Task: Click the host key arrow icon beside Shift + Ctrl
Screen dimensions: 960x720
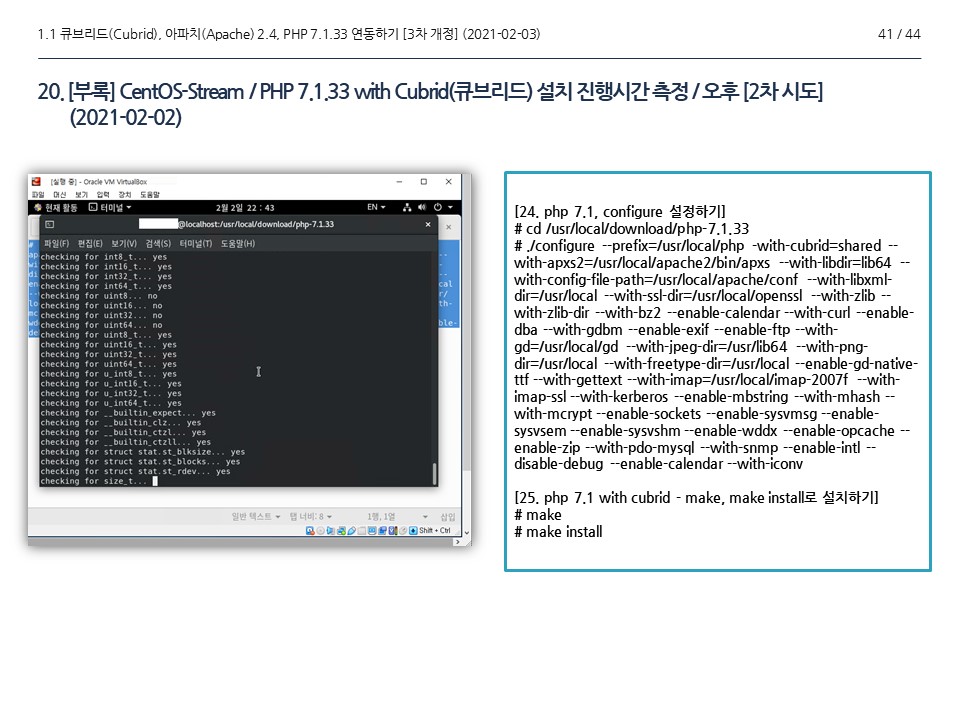Action: tap(413, 531)
